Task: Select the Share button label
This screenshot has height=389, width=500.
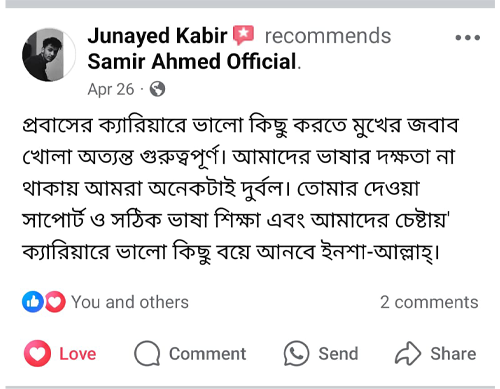Action: click(453, 354)
